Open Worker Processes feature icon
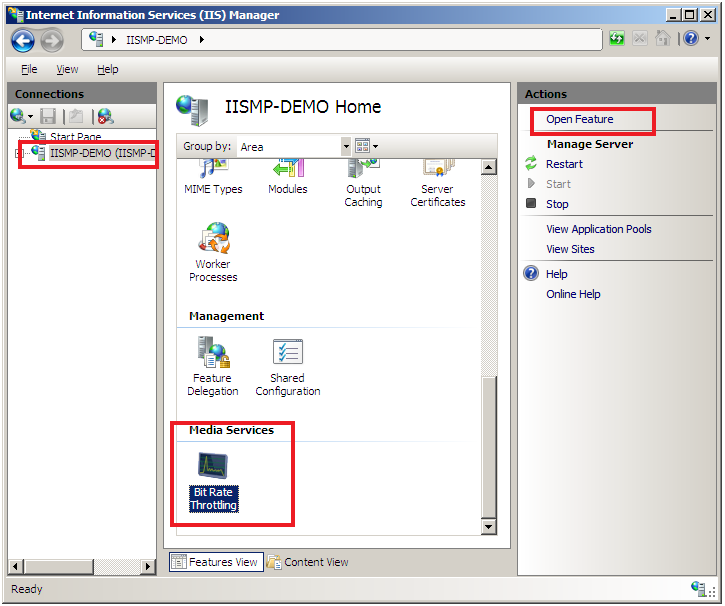The height and width of the screenshot is (606, 725). pos(213,252)
